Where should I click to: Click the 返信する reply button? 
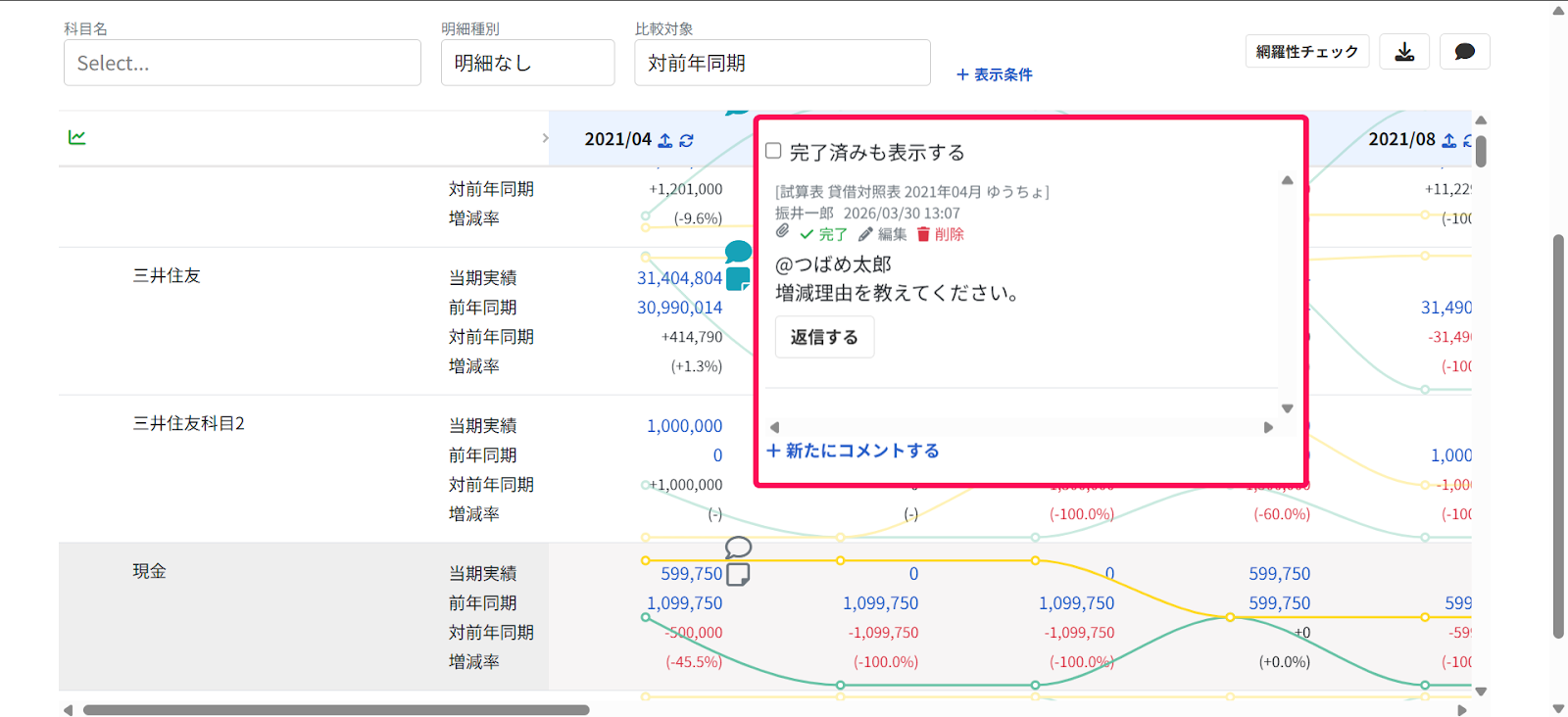[824, 337]
